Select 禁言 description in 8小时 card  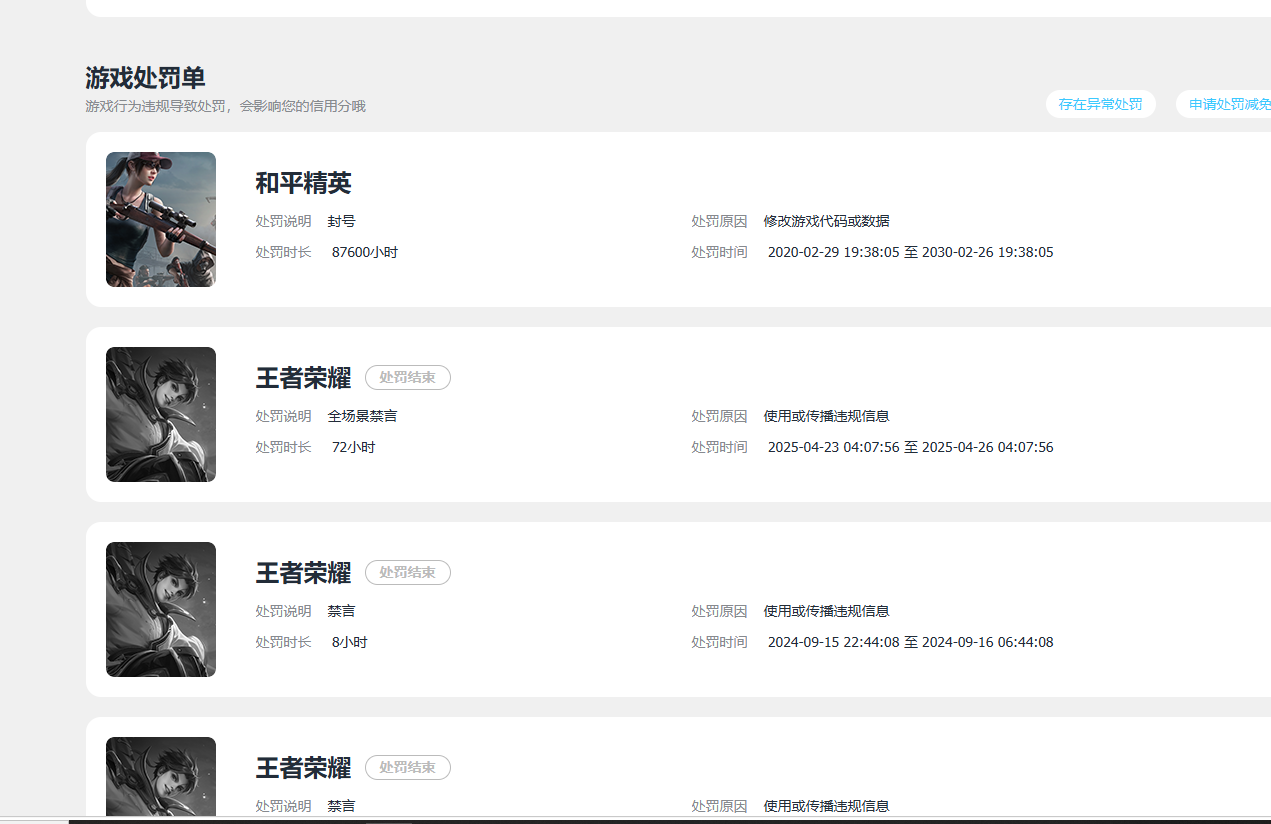point(342,611)
